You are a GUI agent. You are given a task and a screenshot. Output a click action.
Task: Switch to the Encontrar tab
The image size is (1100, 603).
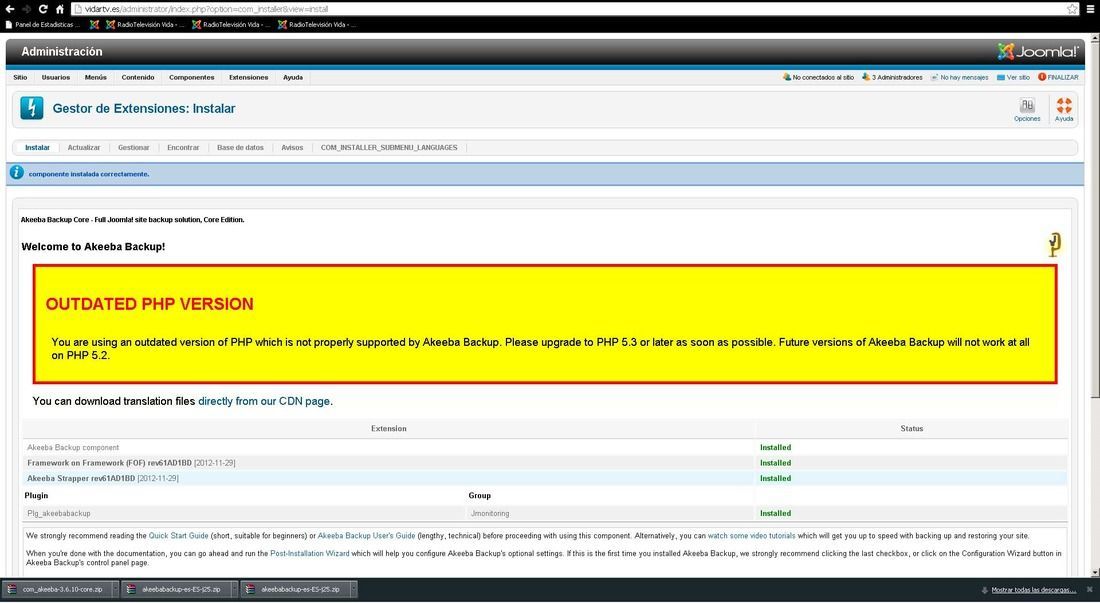click(183, 147)
